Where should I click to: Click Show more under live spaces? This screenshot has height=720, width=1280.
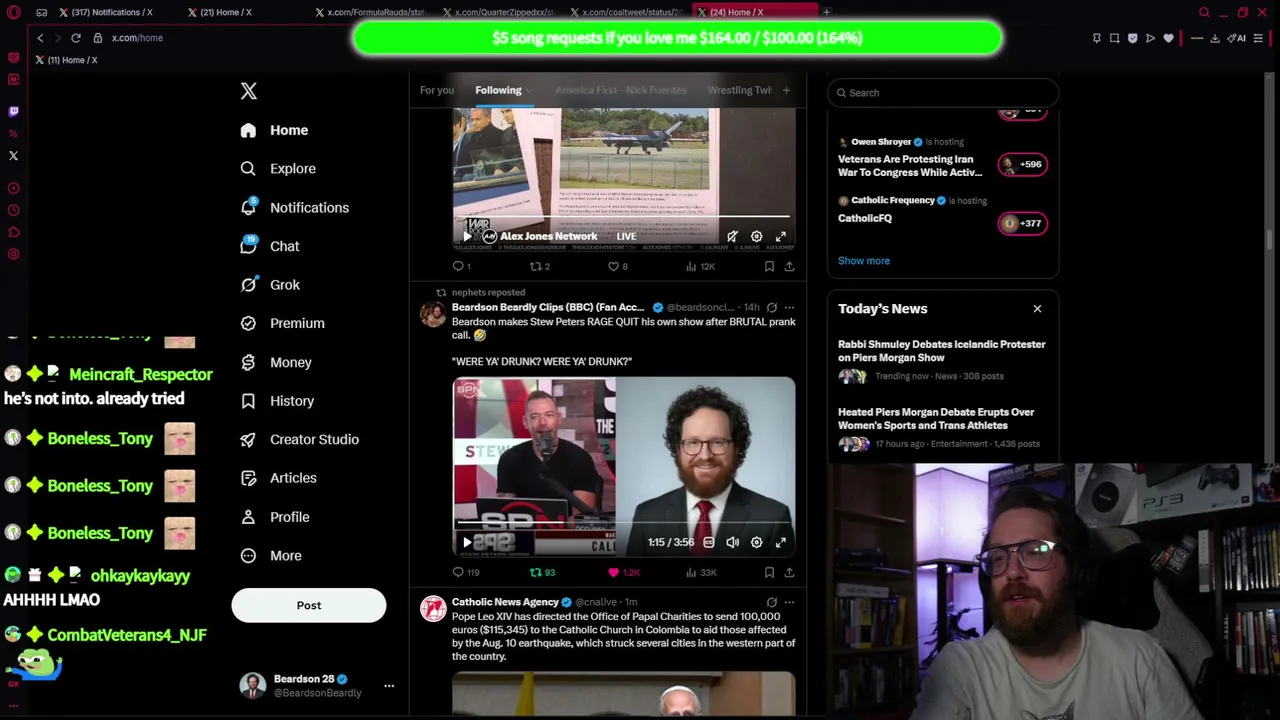[864, 261]
